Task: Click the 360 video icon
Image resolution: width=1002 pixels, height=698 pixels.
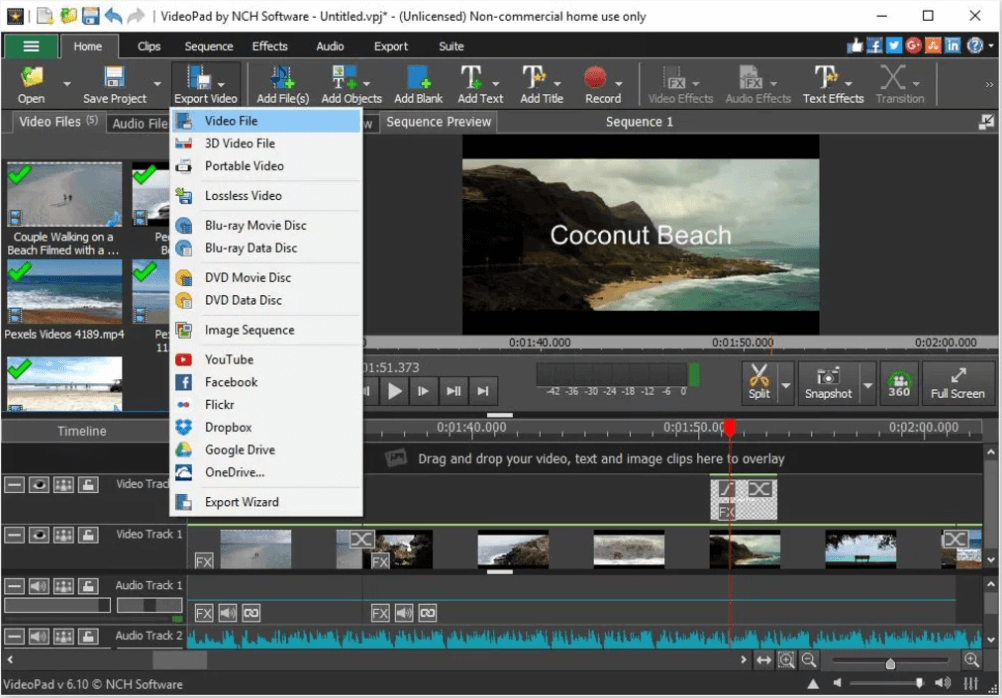Action: 899,382
